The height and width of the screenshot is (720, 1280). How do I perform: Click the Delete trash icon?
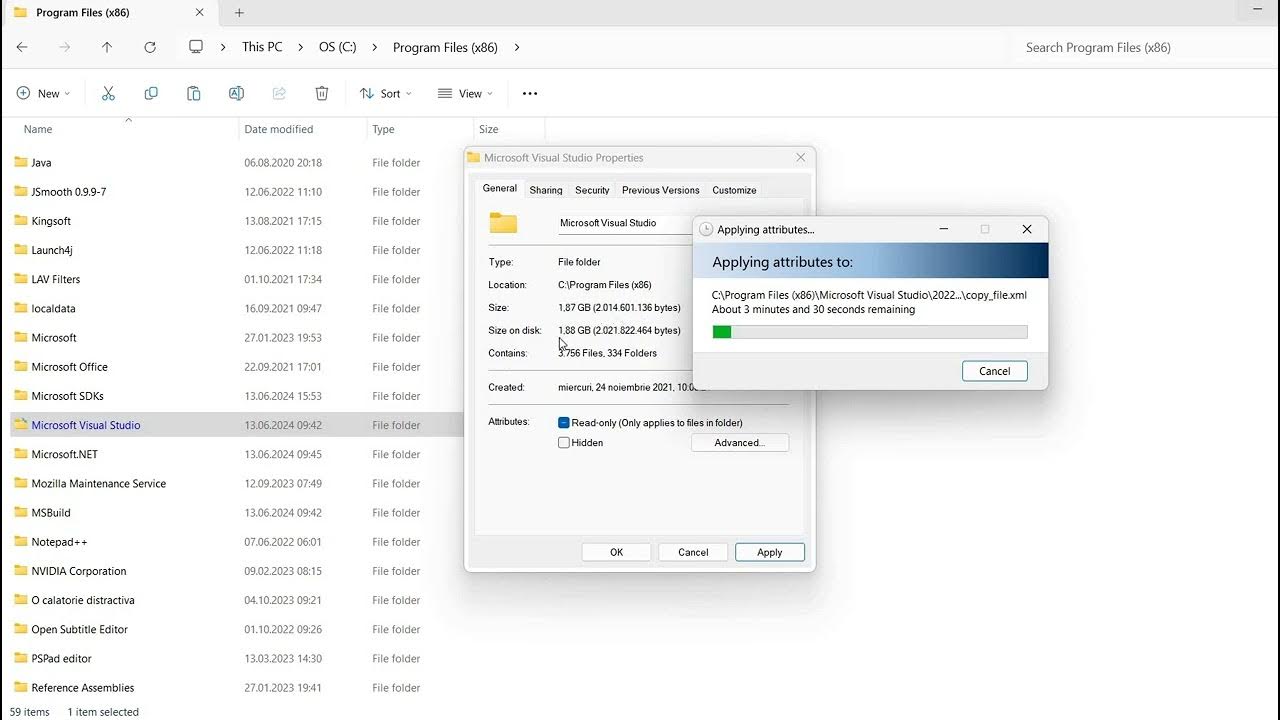322,93
